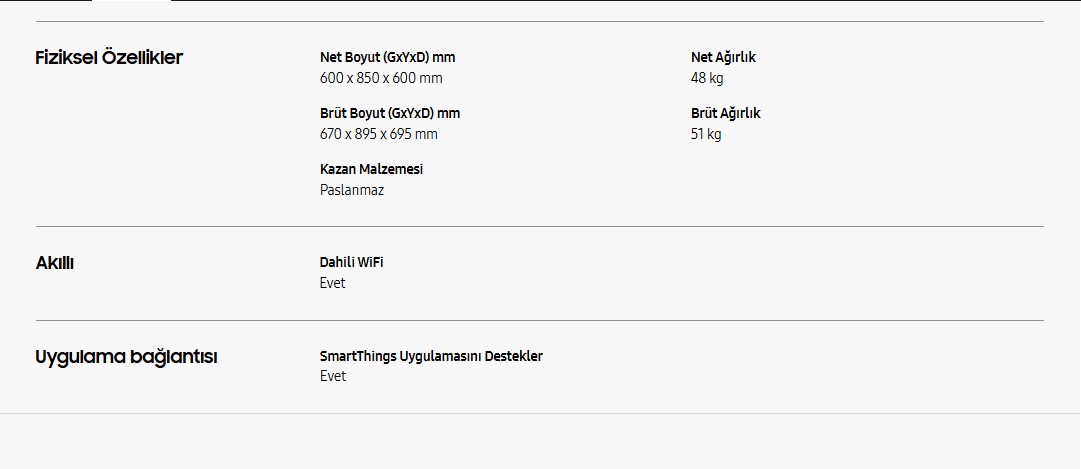Select the Evet value under SmartThings support
The width and height of the screenshot is (1081, 469).
333,376
